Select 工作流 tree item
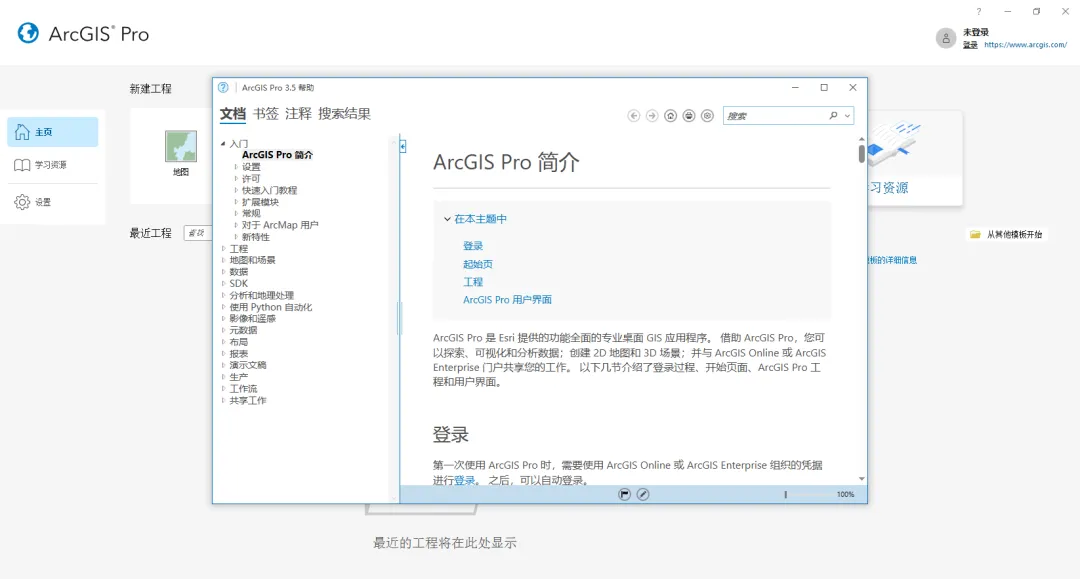This screenshot has height=579, width=1080. pos(243,389)
